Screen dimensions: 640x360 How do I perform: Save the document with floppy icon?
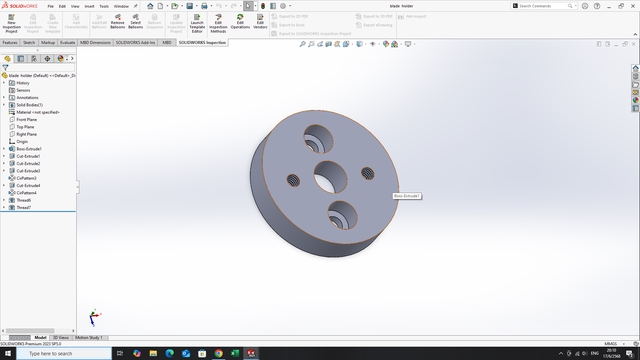point(190,6)
